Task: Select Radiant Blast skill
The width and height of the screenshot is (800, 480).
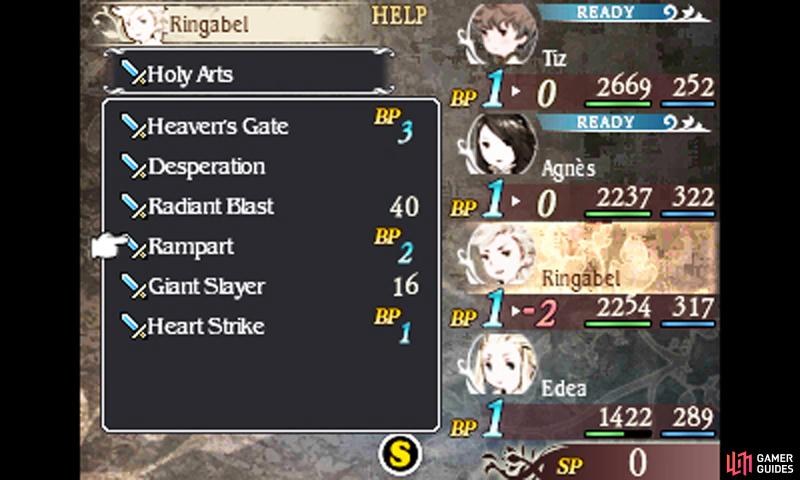Action: pyautogui.click(x=270, y=206)
